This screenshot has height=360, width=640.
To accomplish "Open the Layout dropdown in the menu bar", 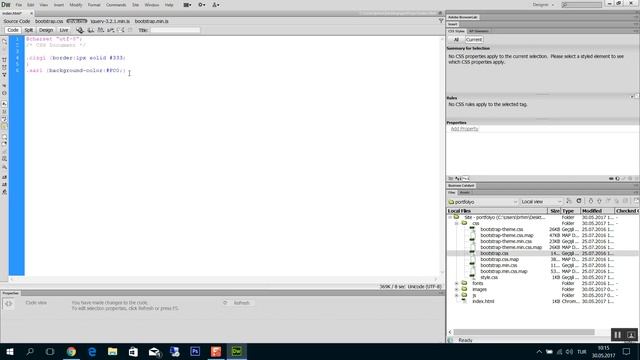I will click(x=187, y=5).
